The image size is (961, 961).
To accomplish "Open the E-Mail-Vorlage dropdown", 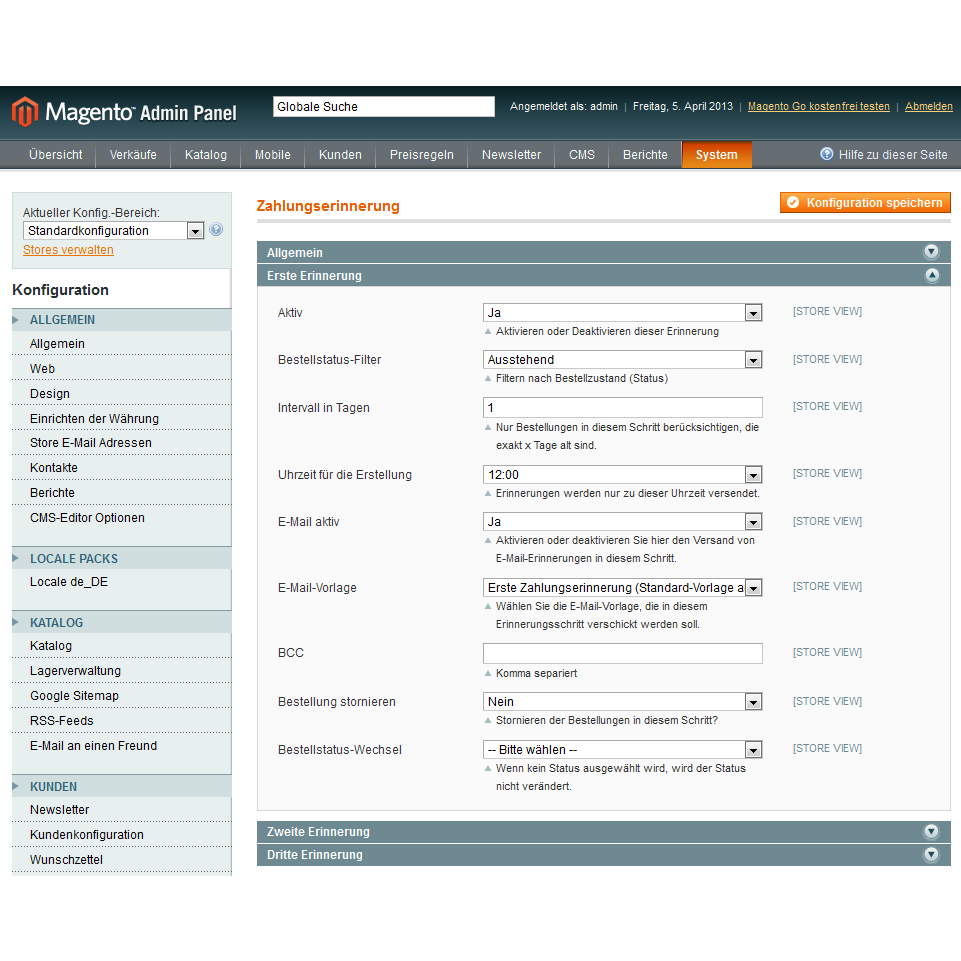I will (x=623, y=588).
